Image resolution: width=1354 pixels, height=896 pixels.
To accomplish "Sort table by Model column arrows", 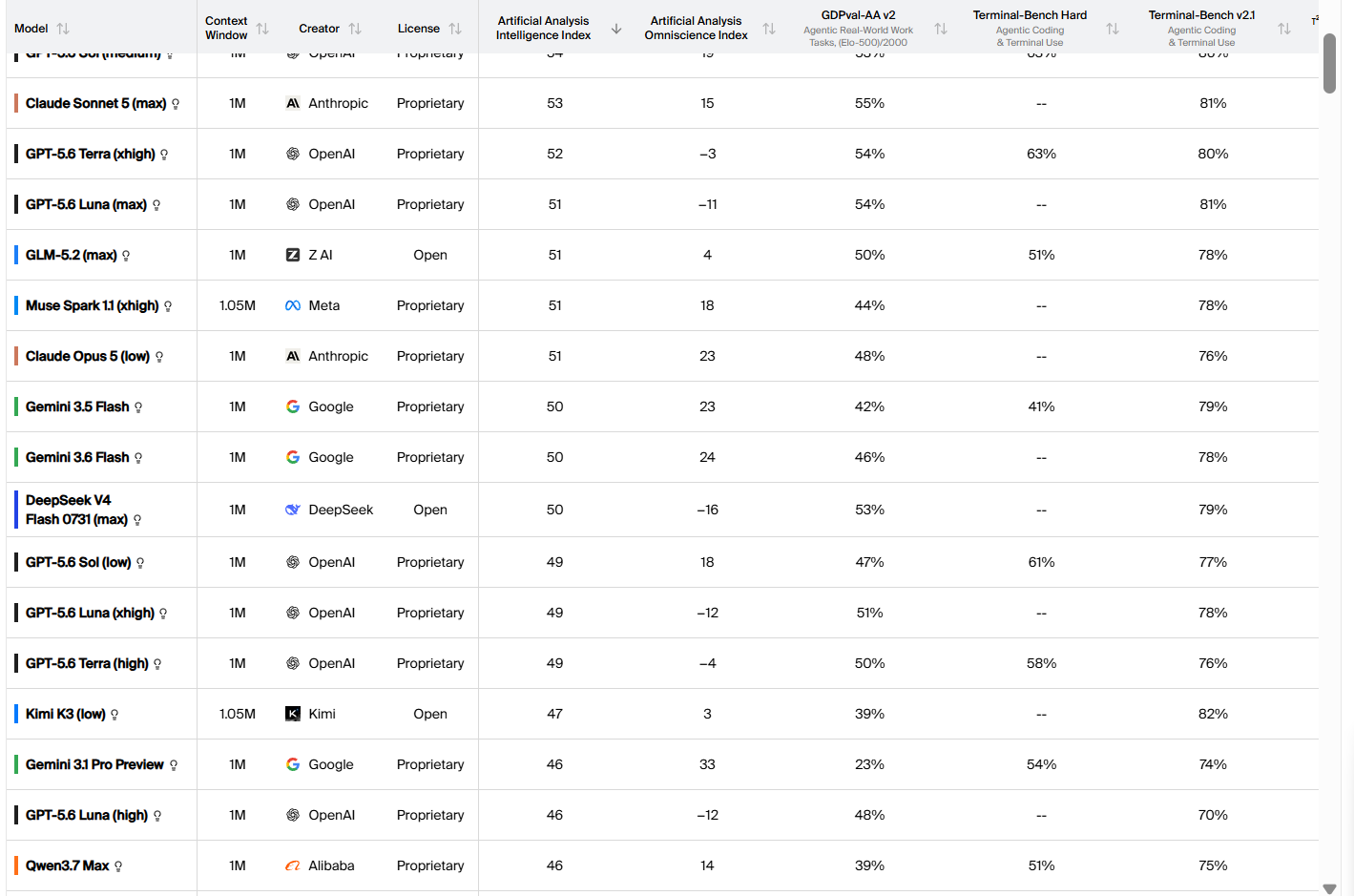I will tap(63, 29).
